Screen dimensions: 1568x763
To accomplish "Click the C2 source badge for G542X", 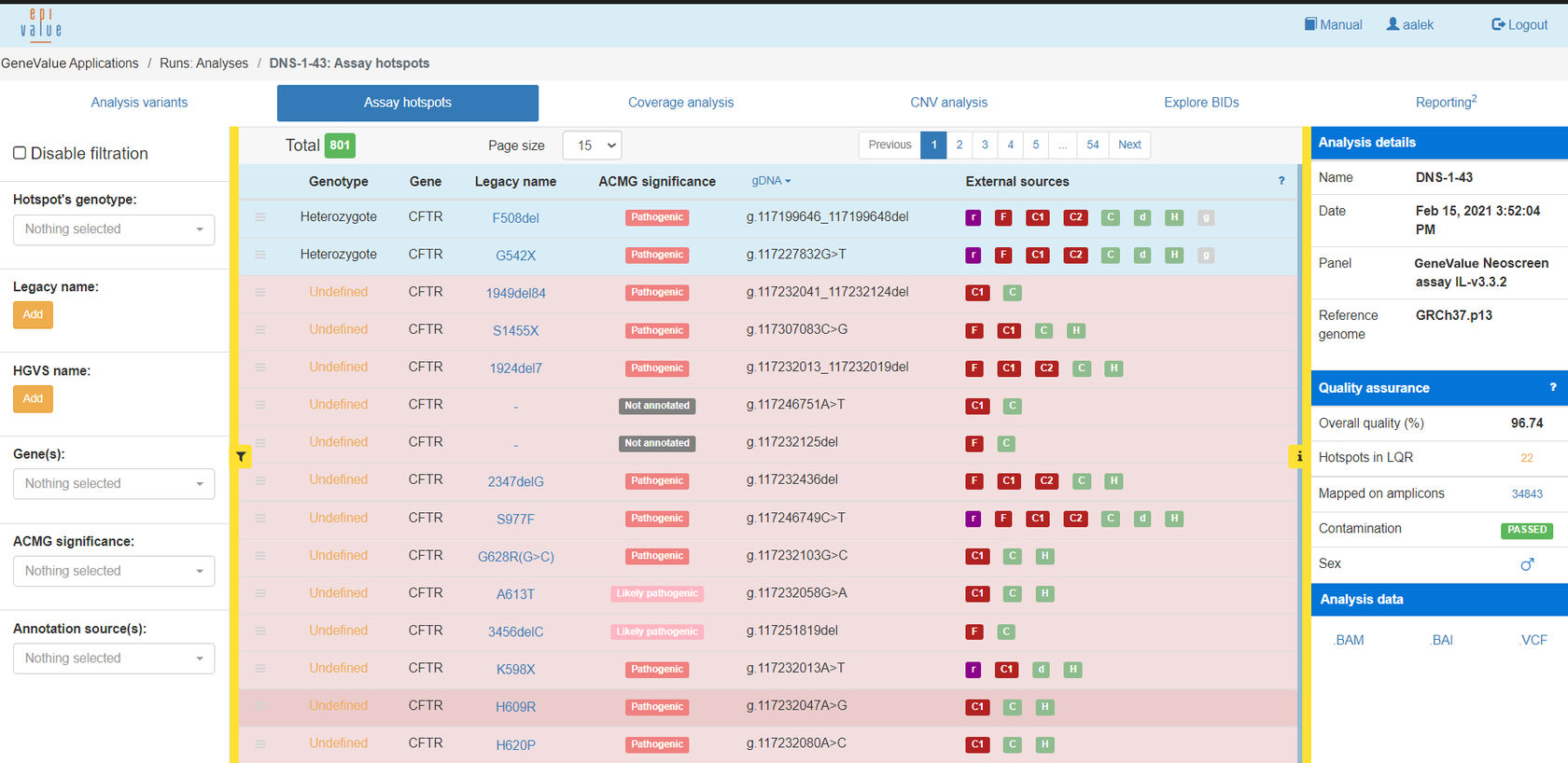I will (1075, 255).
